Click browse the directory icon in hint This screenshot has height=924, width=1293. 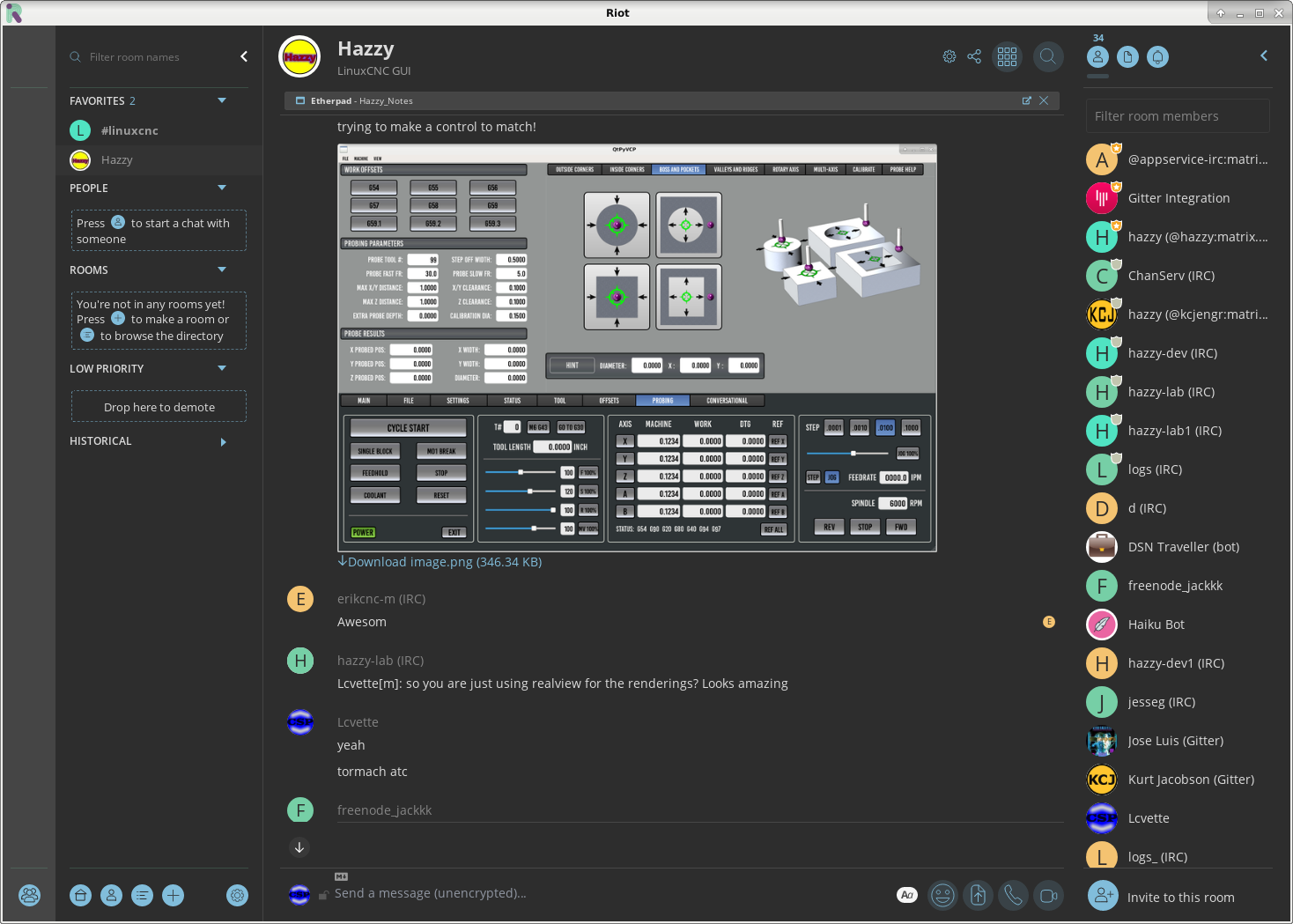point(87,335)
